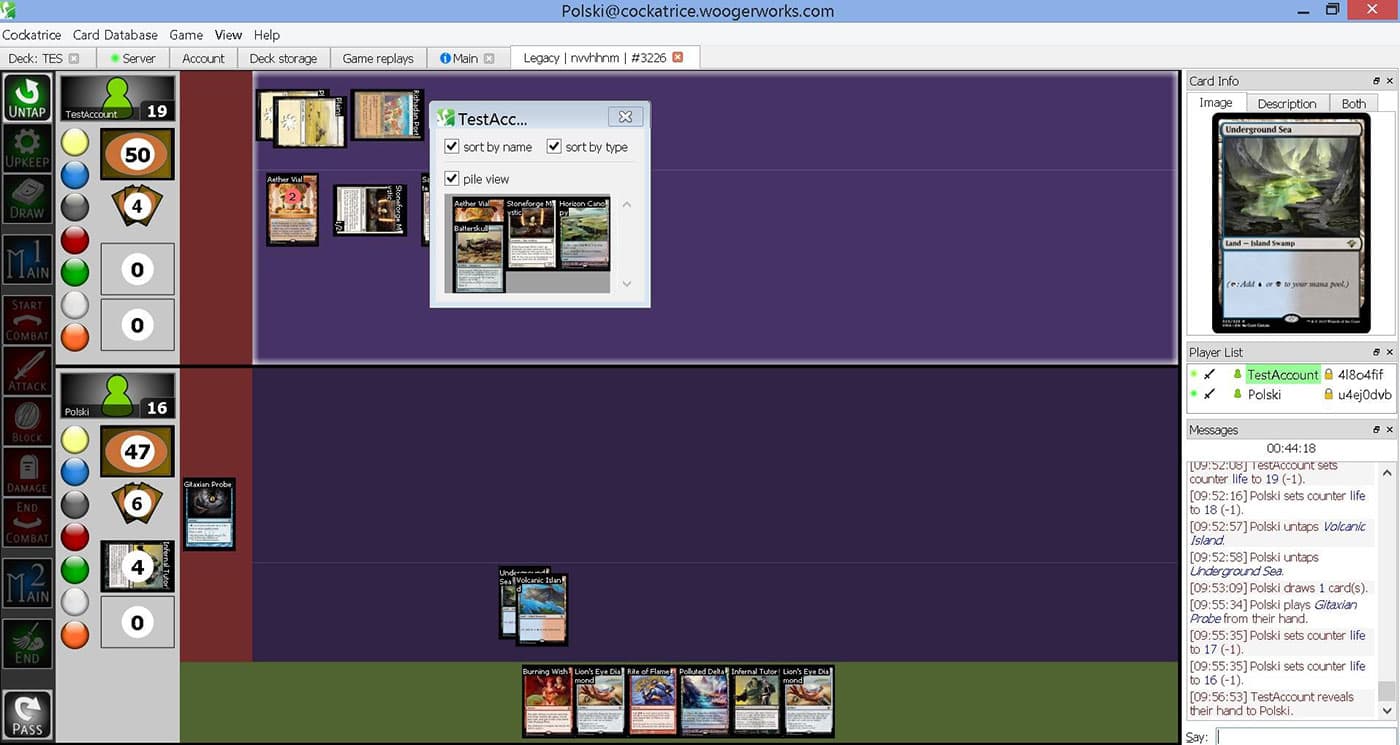Open Polski's hand counter showing 6
This screenshot has height=745, width=1400.
(x=137, y=504)
